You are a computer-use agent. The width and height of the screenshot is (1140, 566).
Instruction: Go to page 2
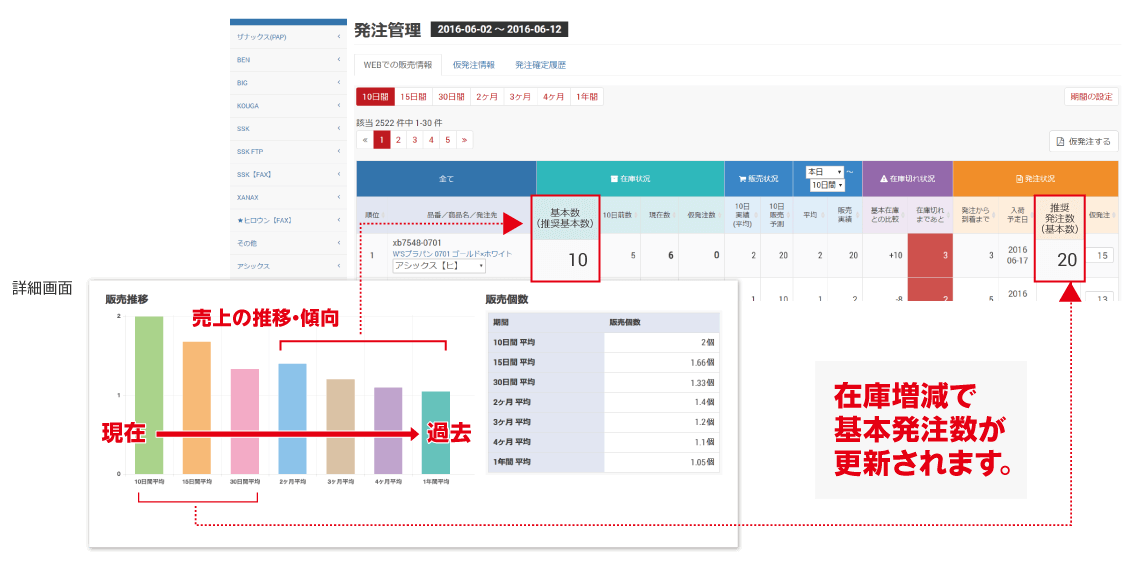click(398, 140)
